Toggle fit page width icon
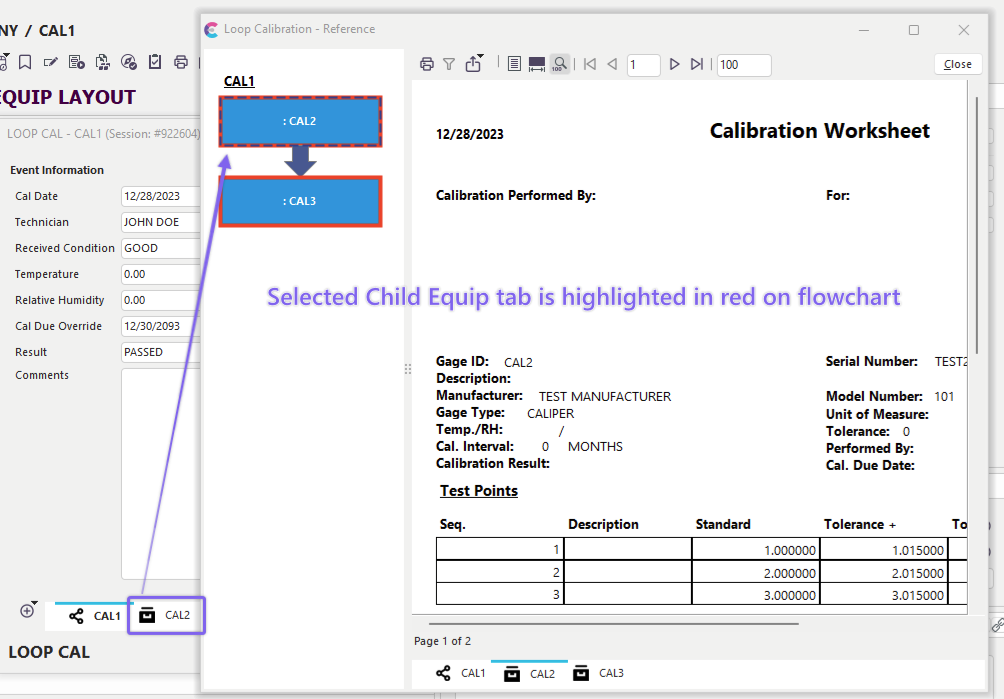The image size is (1004, 699). point(537,64)
